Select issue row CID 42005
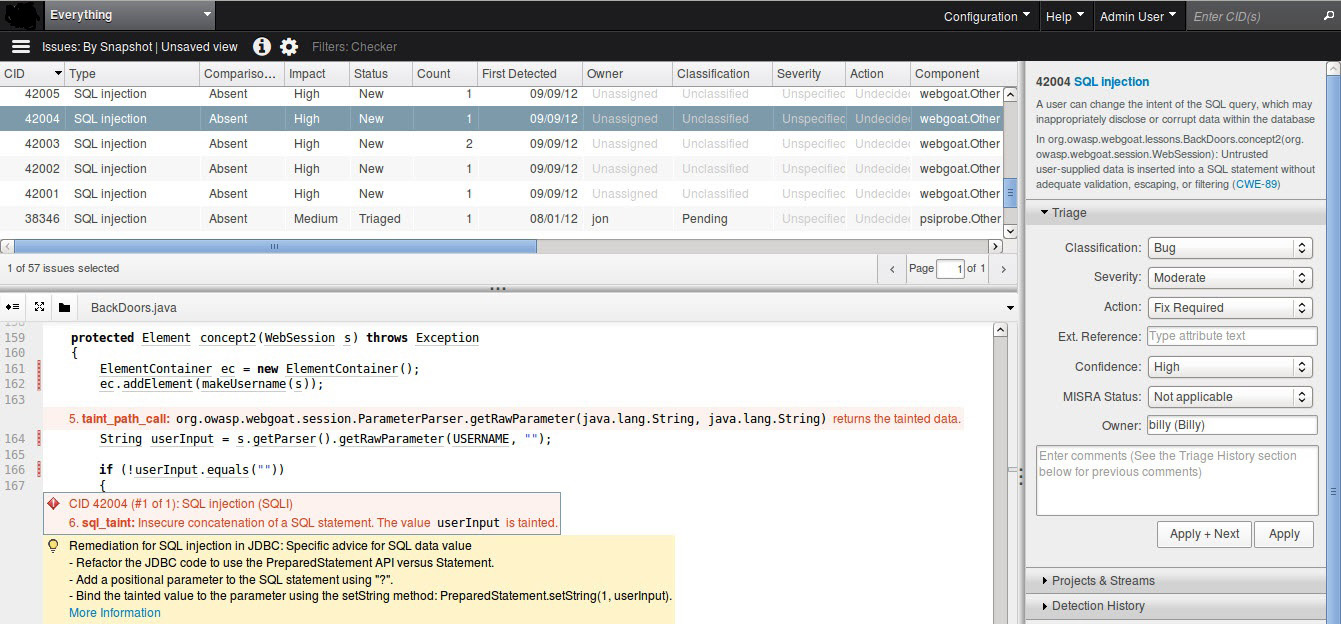Screen dimensions: 1341x624 (x=500, y=94)
